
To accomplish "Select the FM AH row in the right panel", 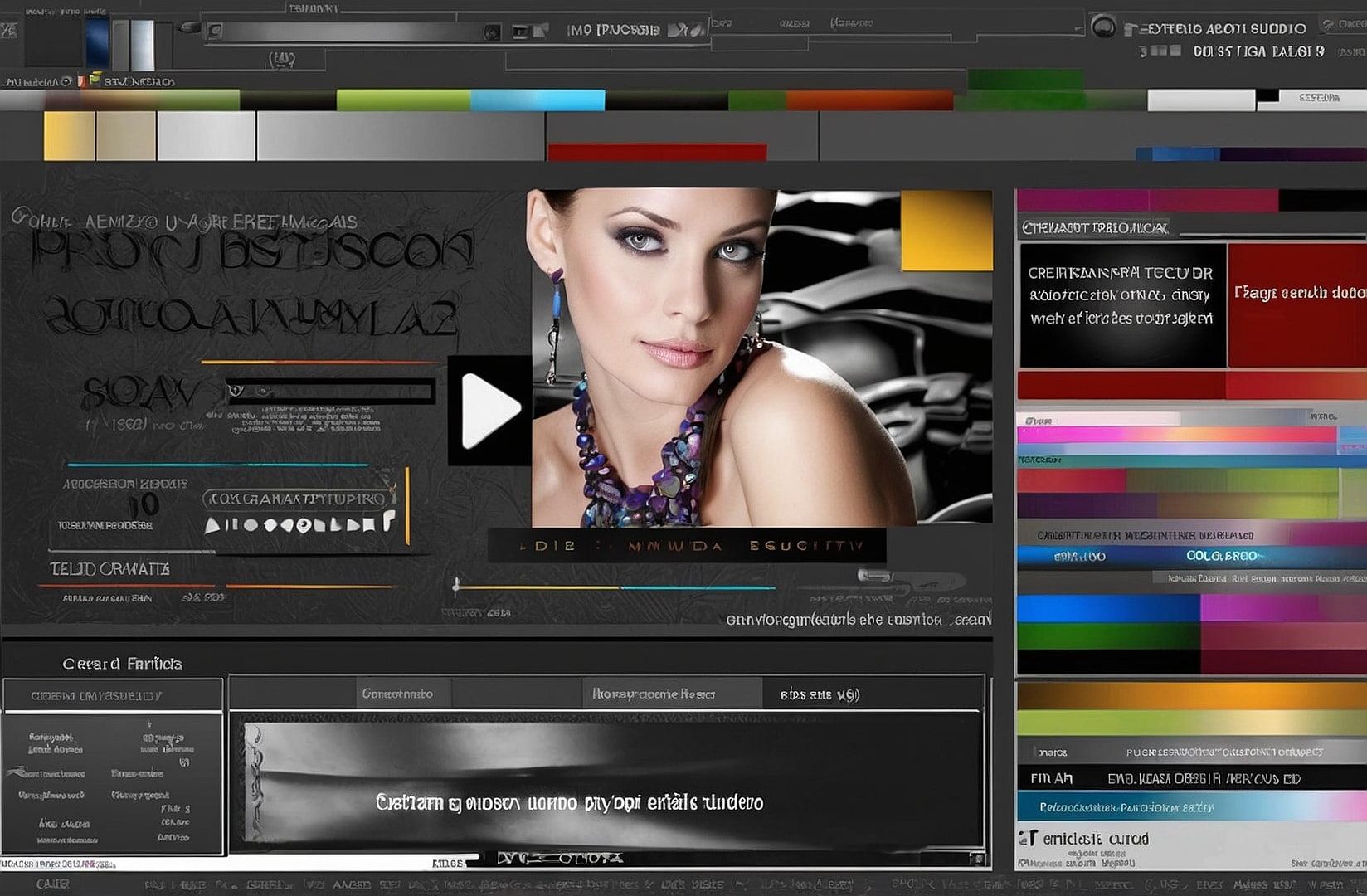I will coord(1192,778).
